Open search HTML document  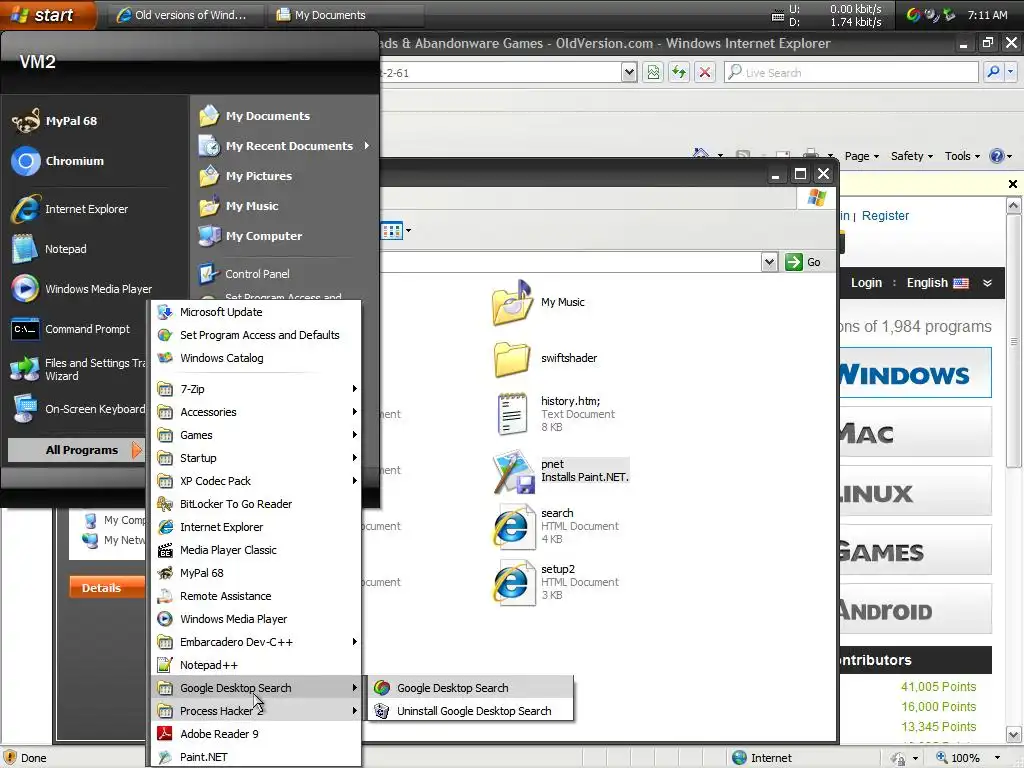[x=555, y=526]
